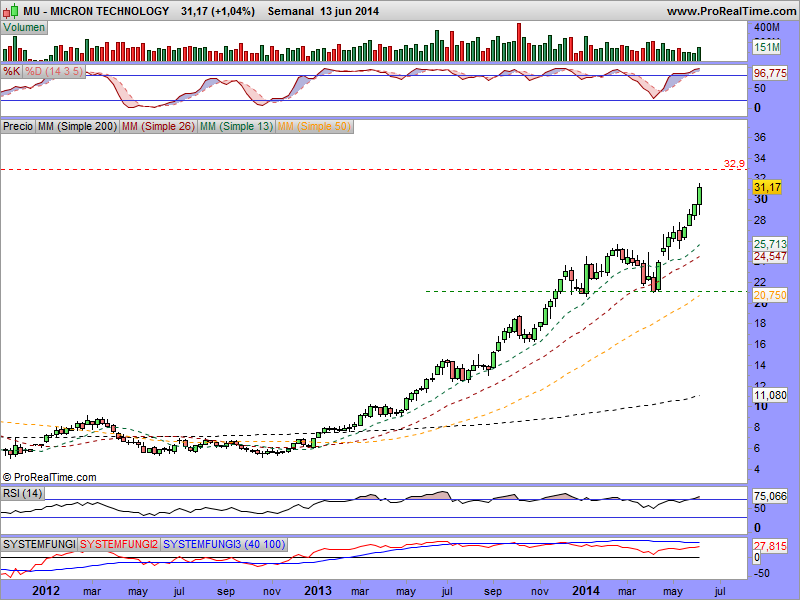Click the 24,547 moving average value
800x600 pixels.
(x=770, y=256)
